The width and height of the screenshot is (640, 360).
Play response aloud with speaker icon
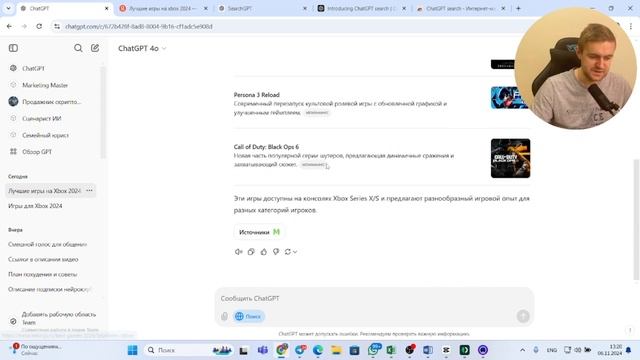point(238,252)
